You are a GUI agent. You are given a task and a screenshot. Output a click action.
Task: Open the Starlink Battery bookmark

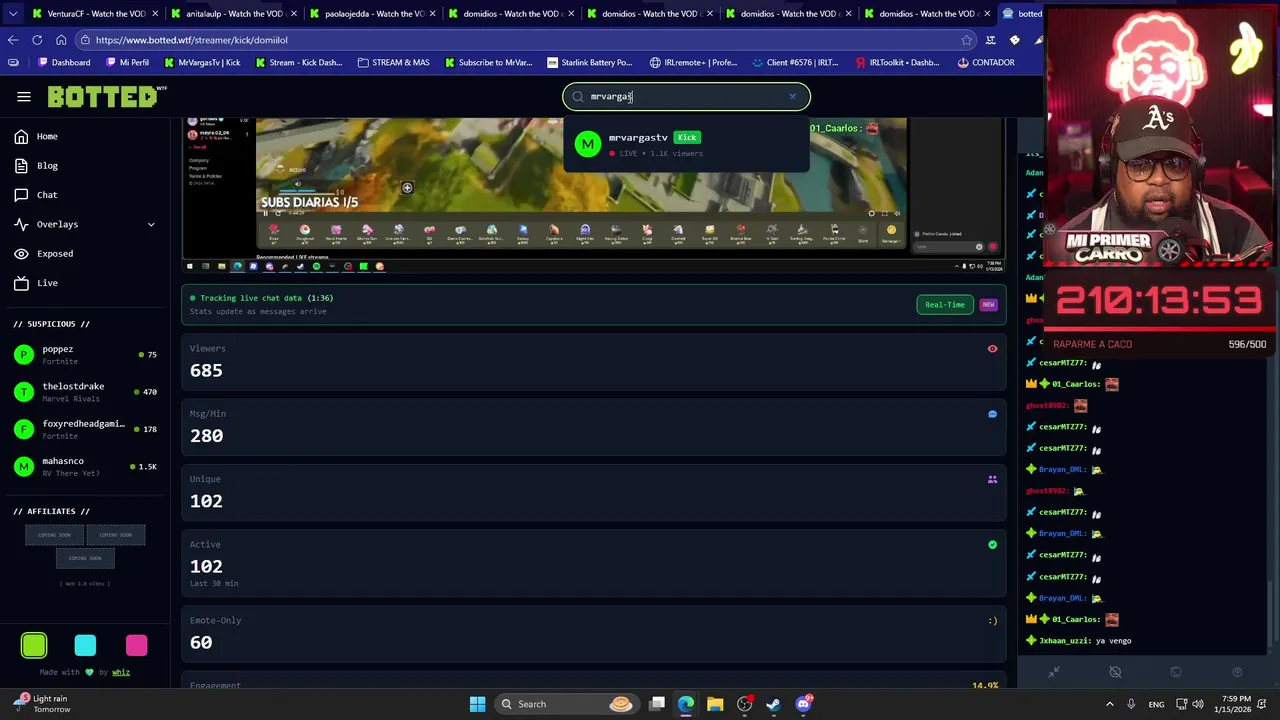[589, 62]
